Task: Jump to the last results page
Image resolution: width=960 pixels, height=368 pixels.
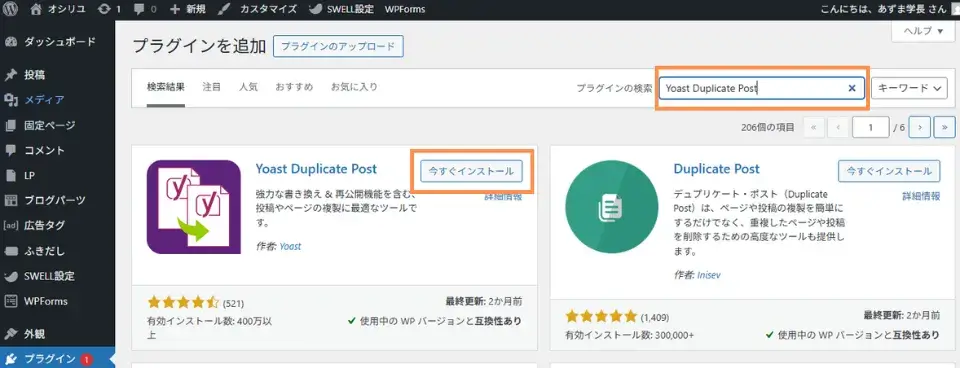Action: coord(945,127)
